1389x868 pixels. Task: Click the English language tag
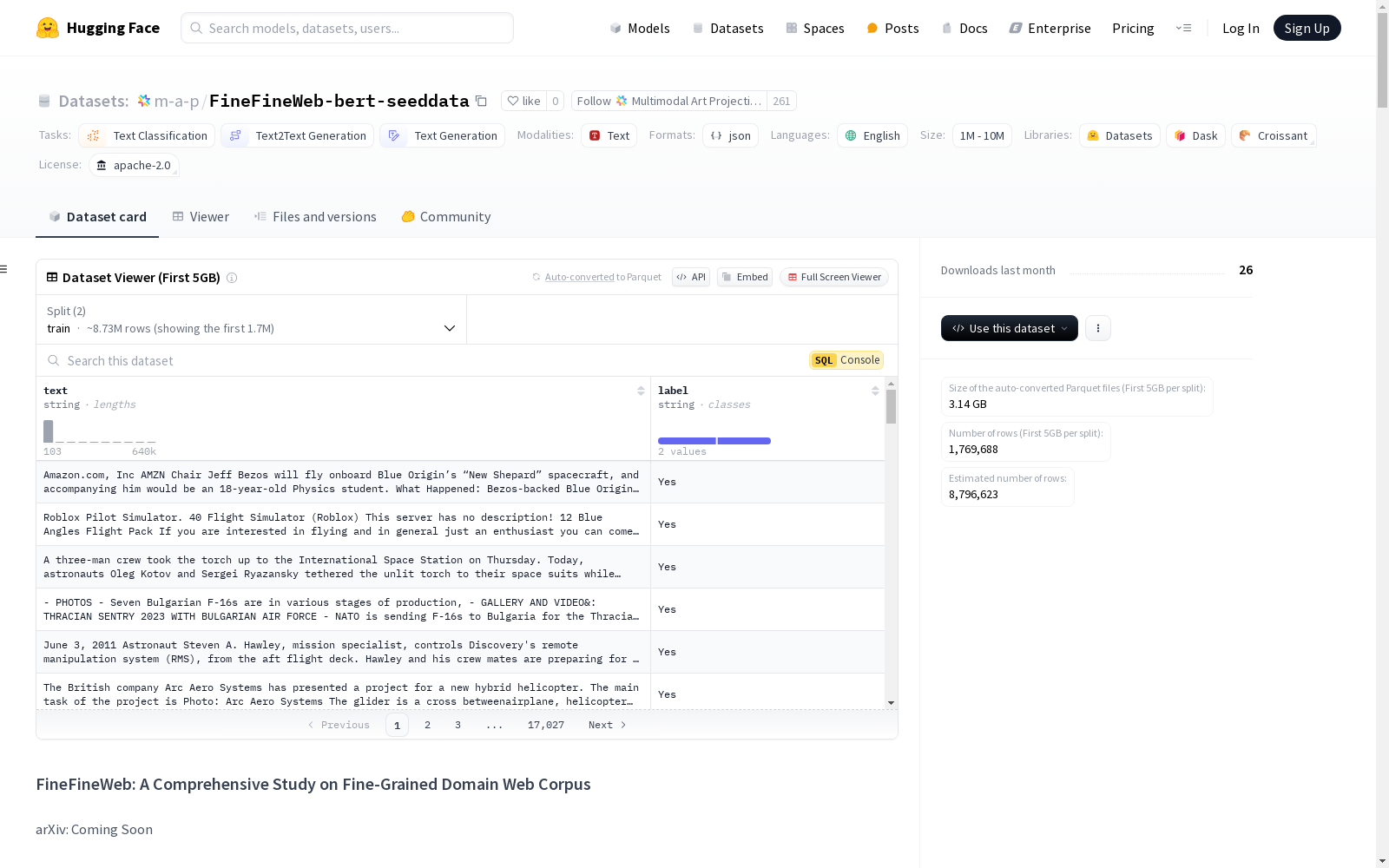(872, 135)
